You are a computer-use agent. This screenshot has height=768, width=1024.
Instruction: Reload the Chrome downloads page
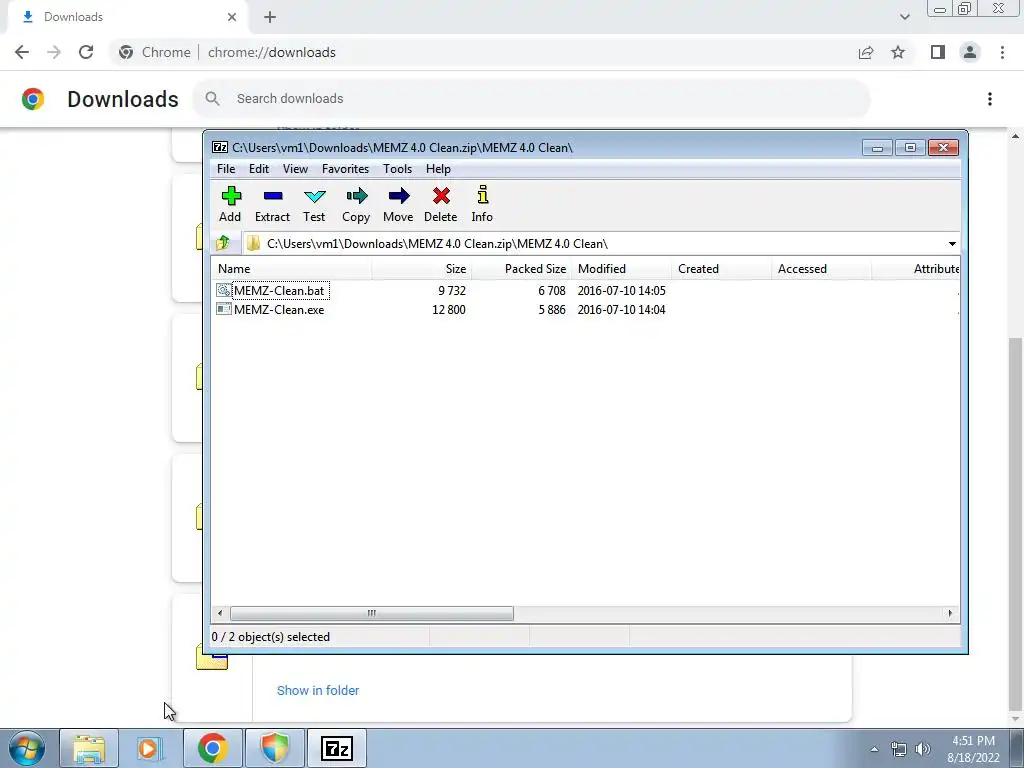point(86,52)
